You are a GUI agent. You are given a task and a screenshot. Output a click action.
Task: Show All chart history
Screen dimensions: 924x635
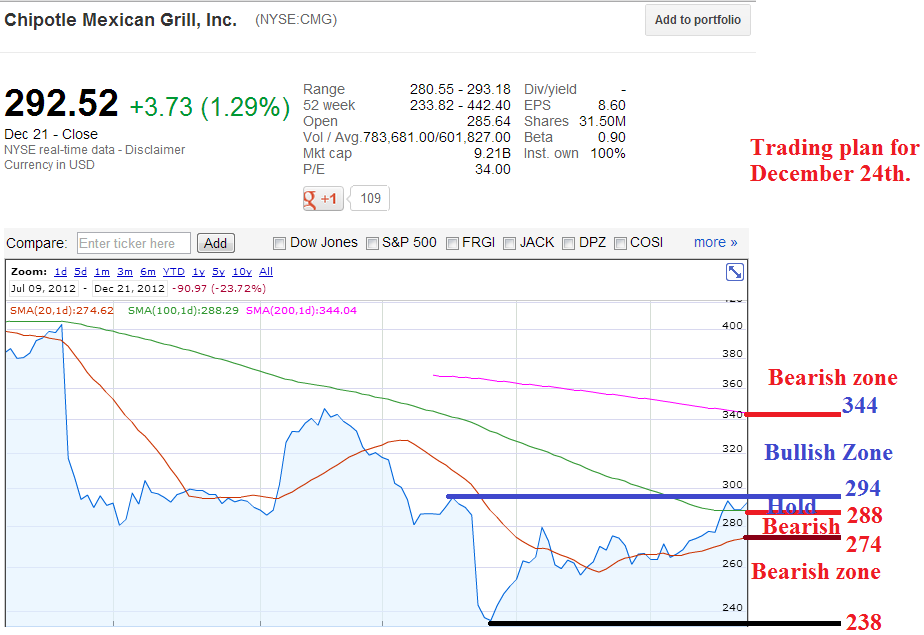click(x=266, y=272)
